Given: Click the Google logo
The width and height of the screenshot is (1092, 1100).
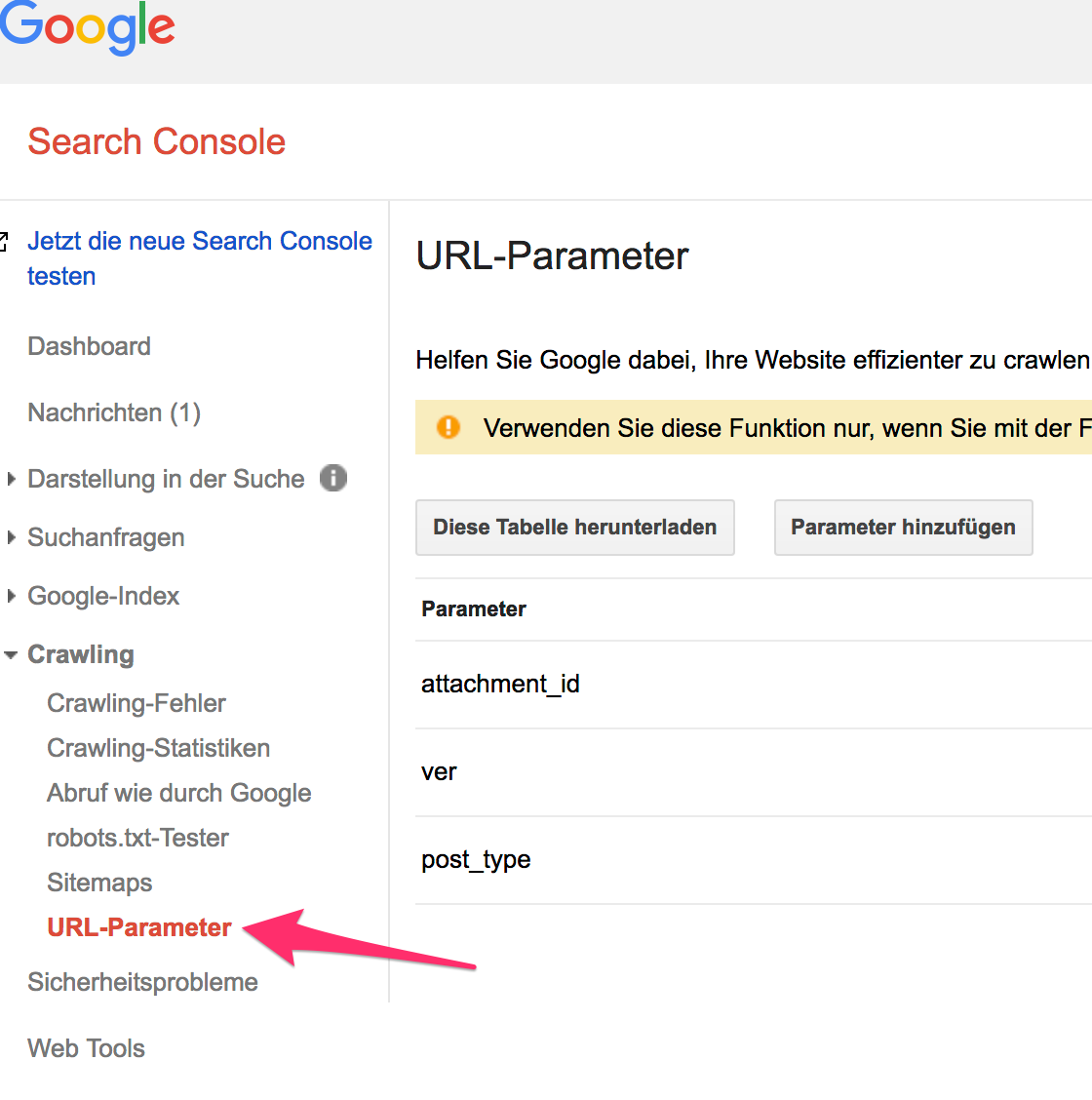Looking at the screenshot, I should (88, 27).
